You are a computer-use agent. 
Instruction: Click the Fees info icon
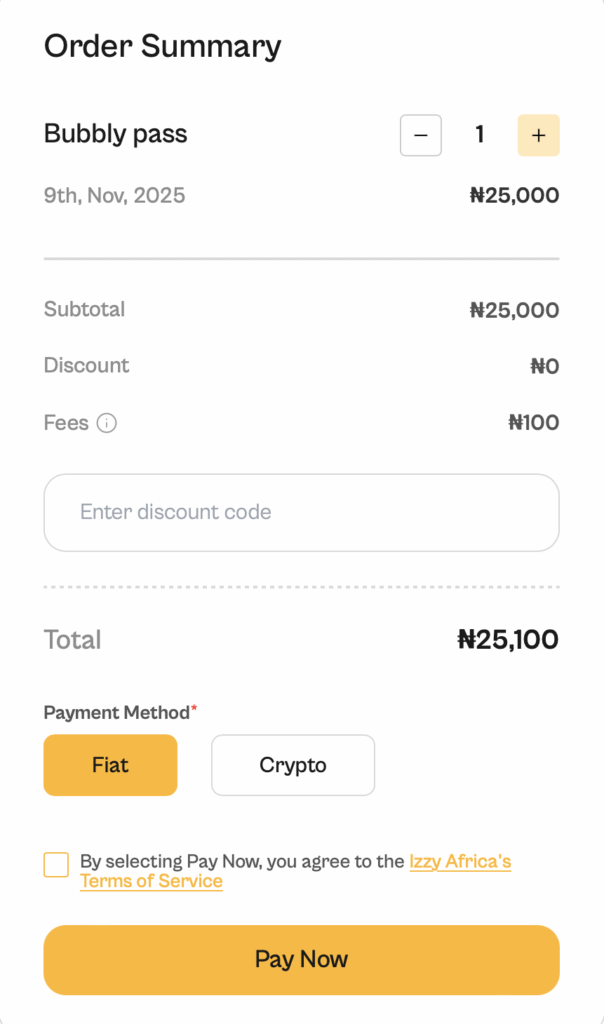click(107, 423)
